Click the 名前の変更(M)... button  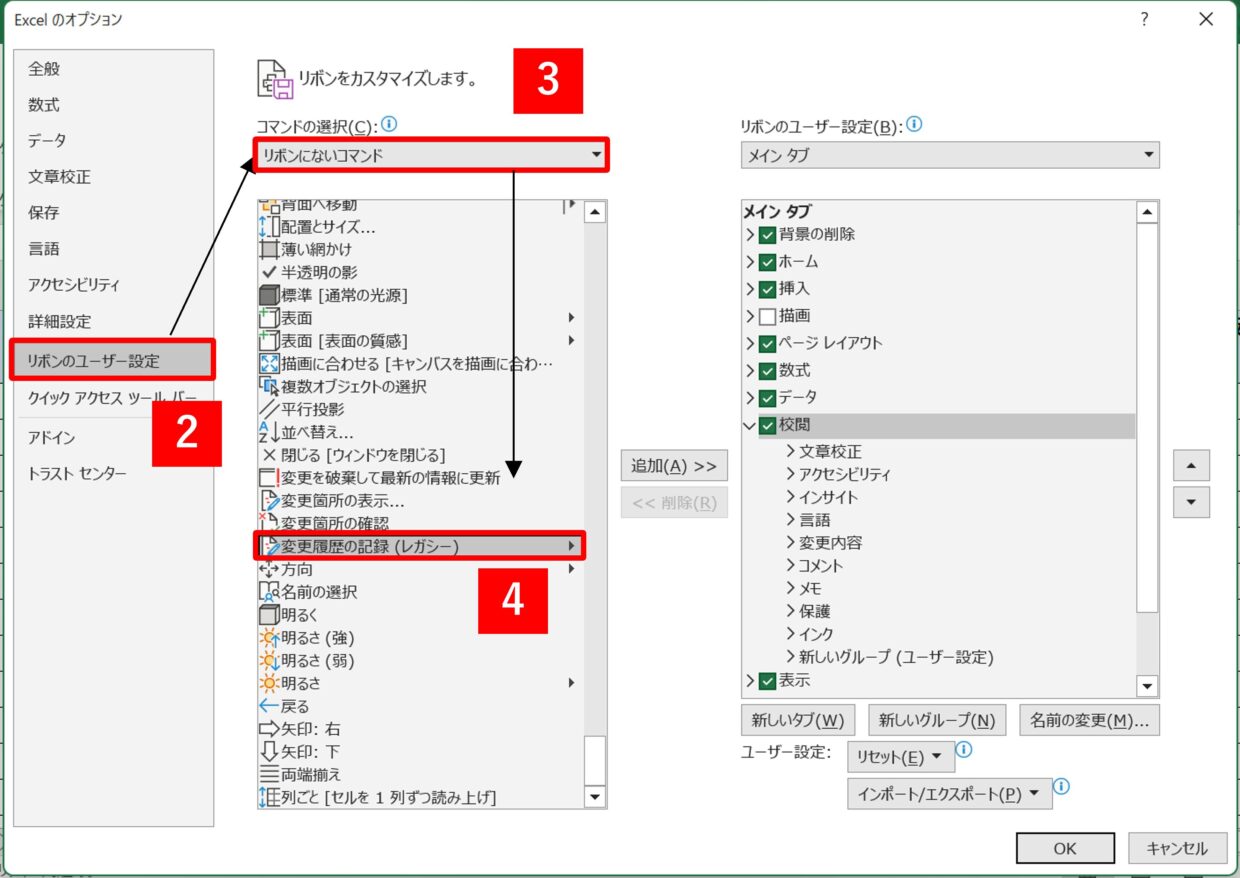click(x=1089, y=720)
